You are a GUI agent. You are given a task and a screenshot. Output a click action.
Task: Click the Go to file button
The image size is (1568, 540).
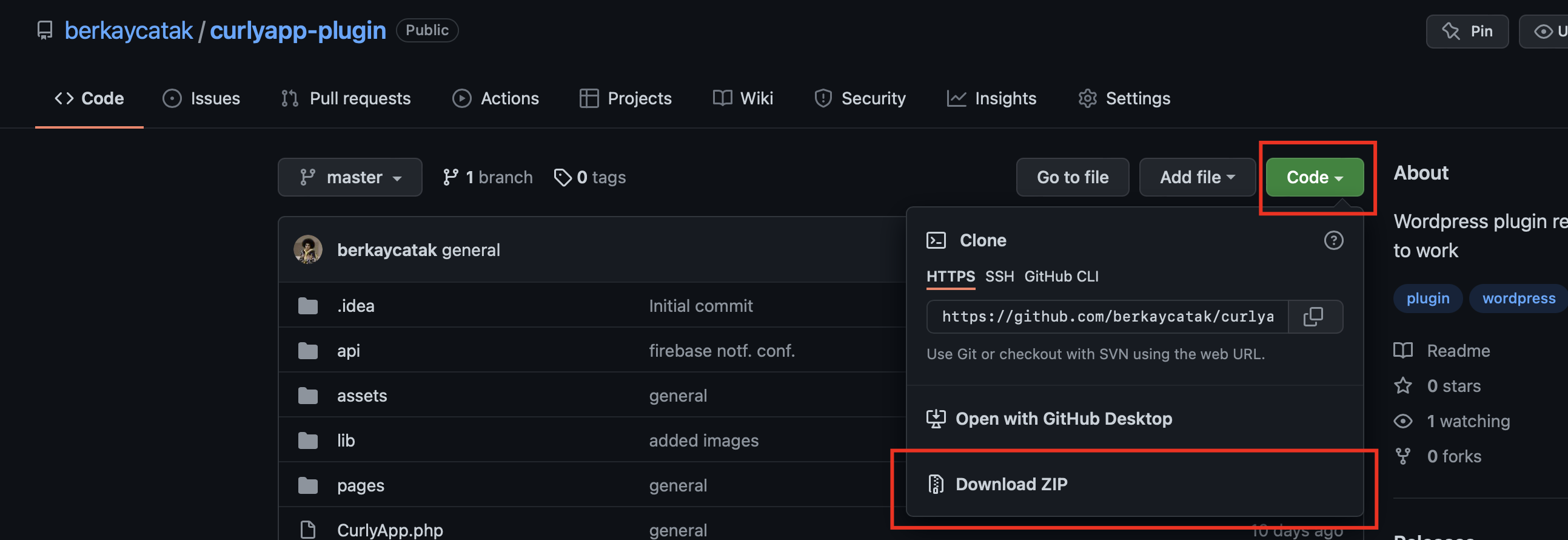pyautogui.click(x=1073, y=177)
